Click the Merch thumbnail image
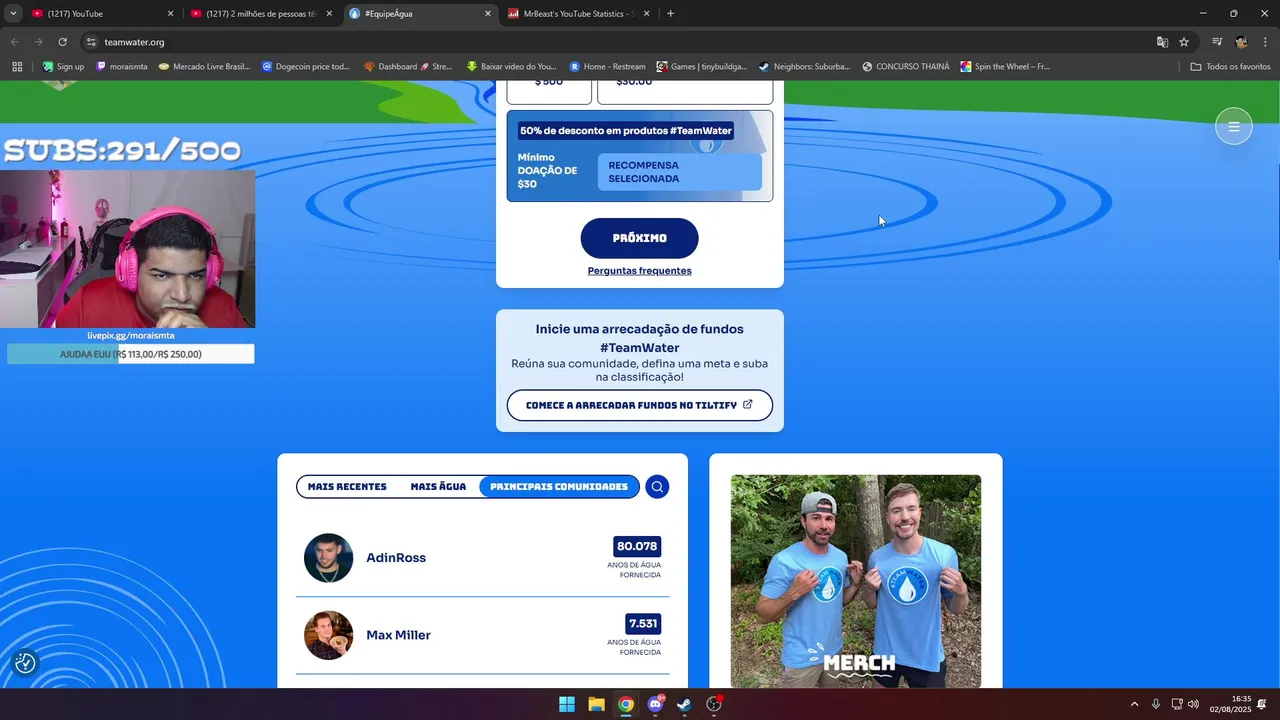The height and width of the screenshot is (720, 1280). pos(856,581)
